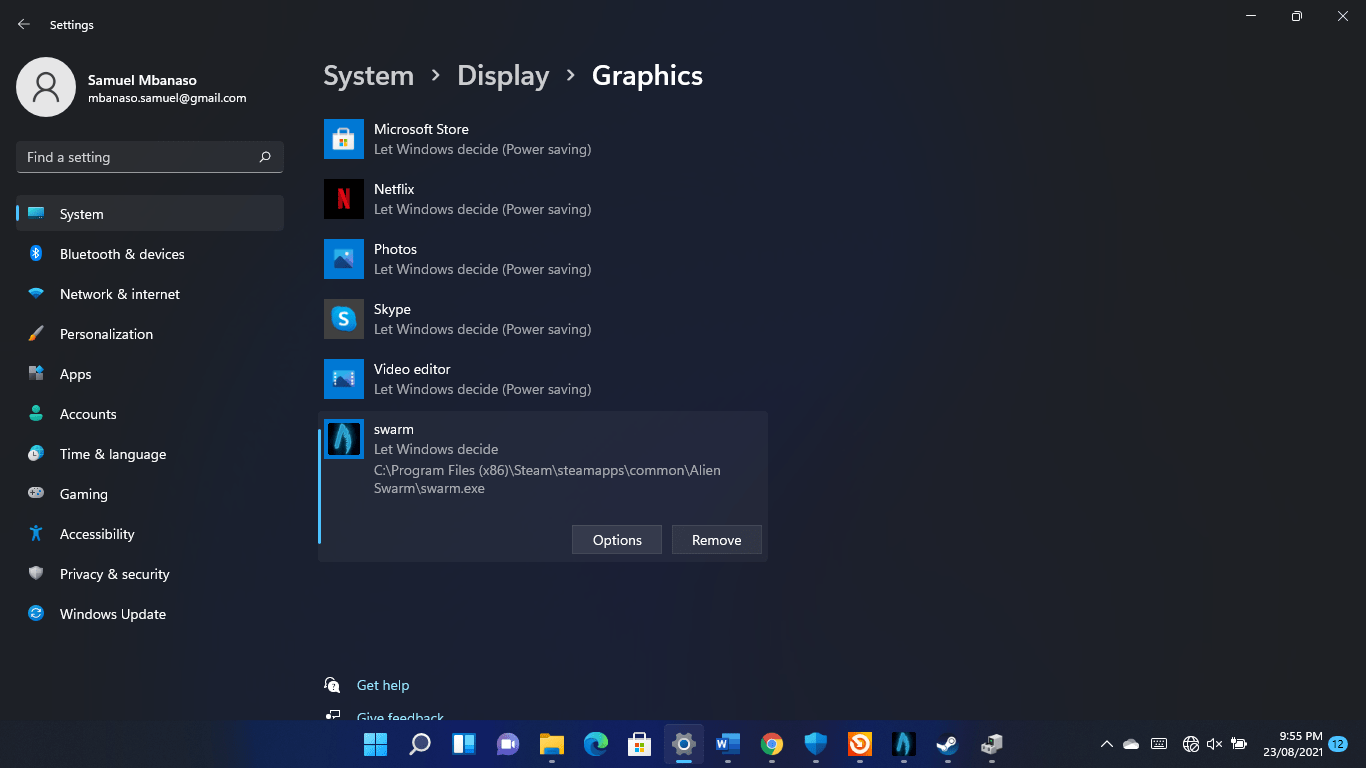The width and height of the screenshot is (1366, 768).
Task: Open the touch keyboard tray icon
Action: 1159,744
